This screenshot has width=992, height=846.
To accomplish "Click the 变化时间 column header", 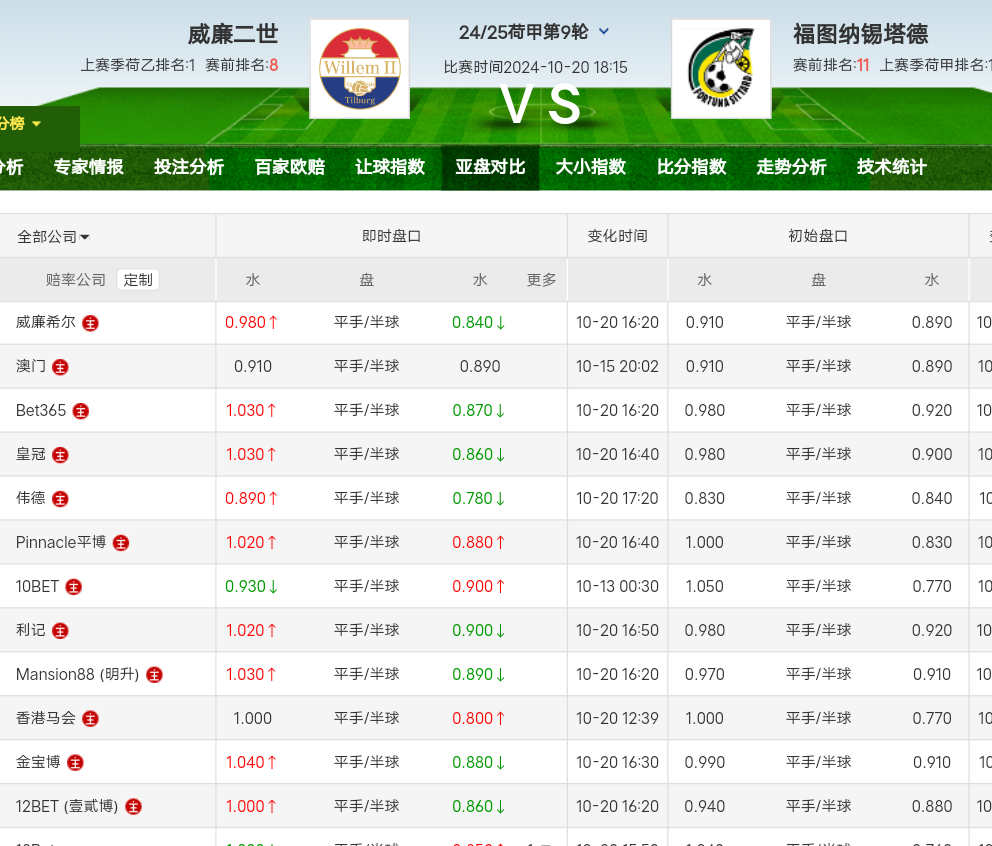I will pos(617,236).
